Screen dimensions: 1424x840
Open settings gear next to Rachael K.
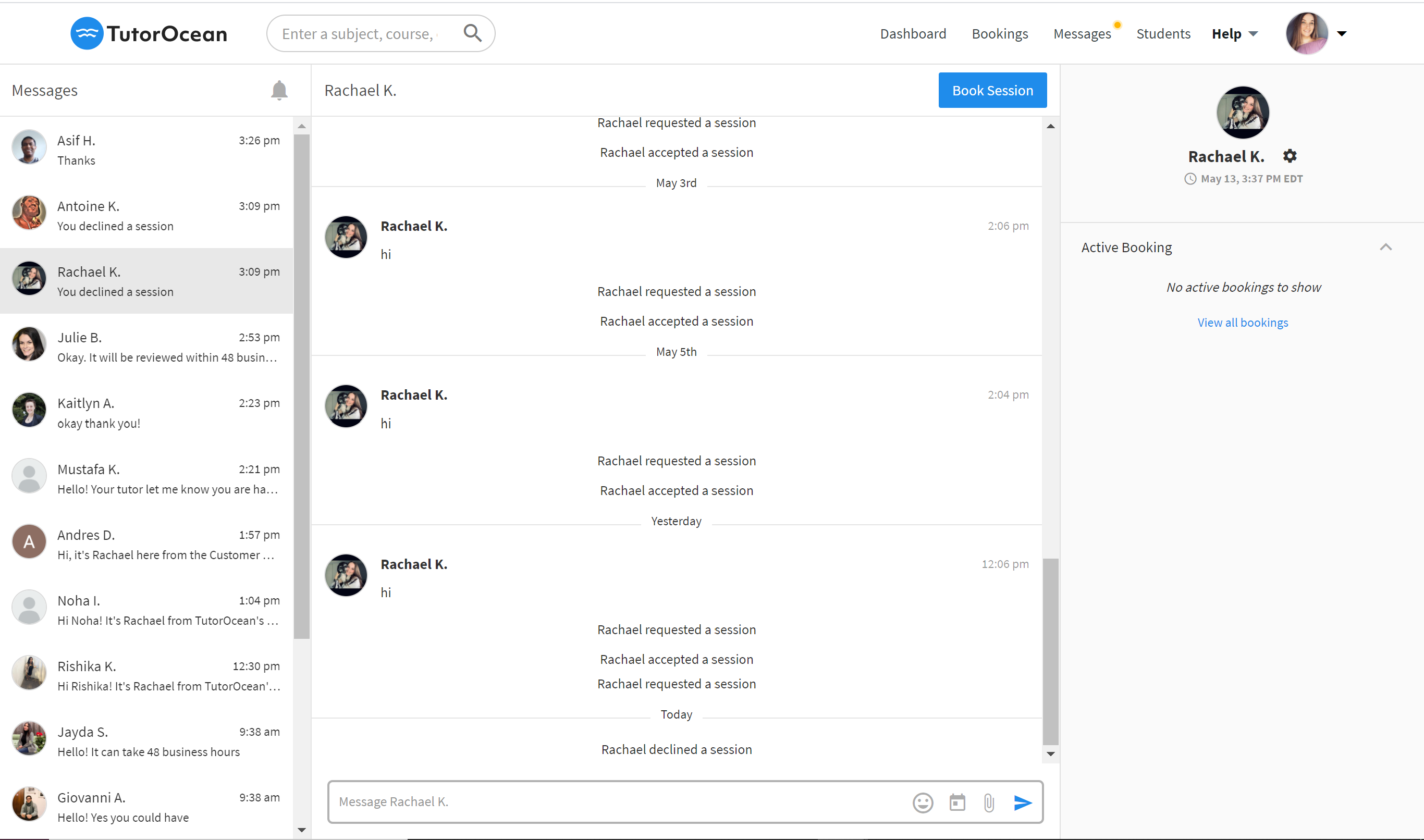1289,156
